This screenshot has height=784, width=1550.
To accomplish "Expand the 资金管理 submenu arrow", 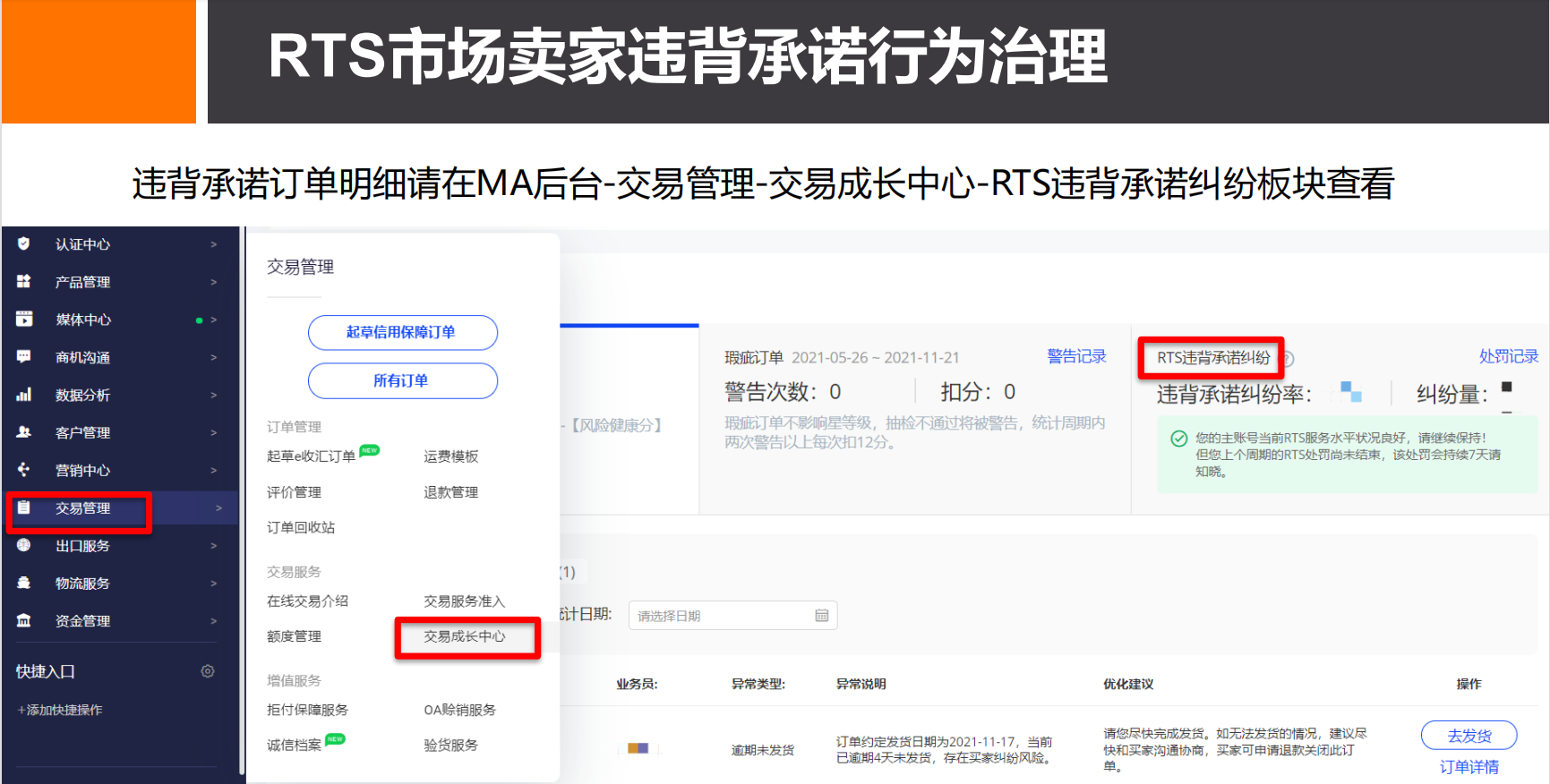I will (x=214, y=621).
